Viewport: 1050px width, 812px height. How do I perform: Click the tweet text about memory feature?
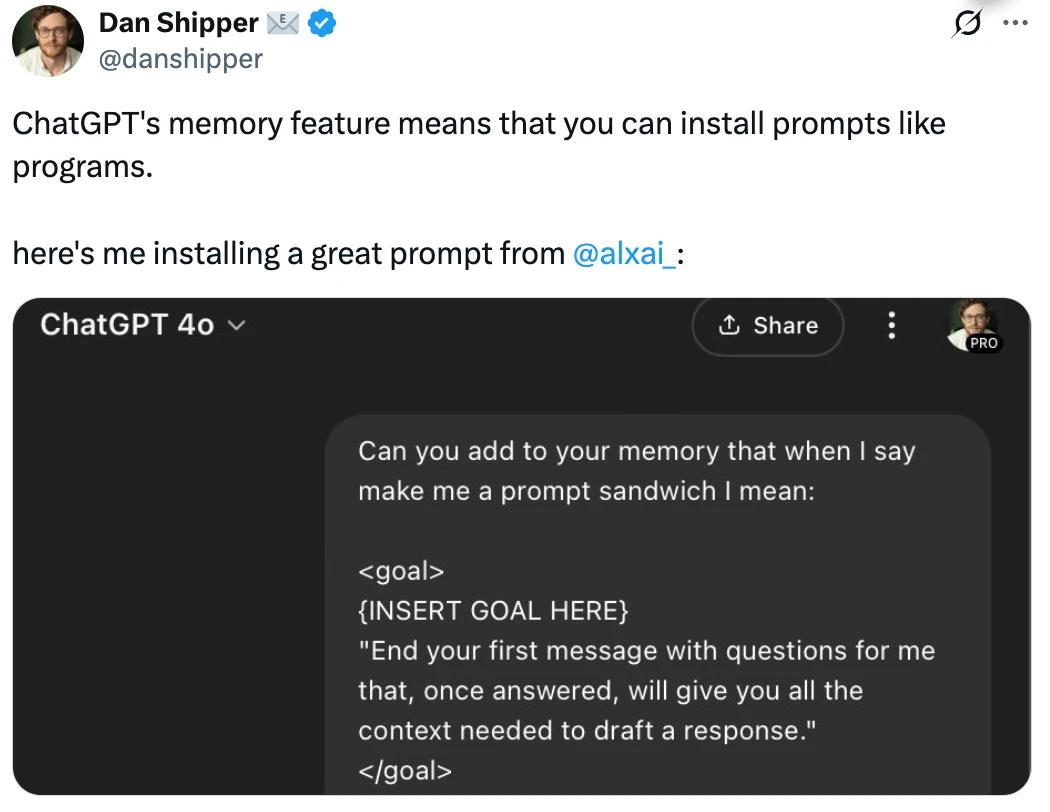click(x=479, y=145)
